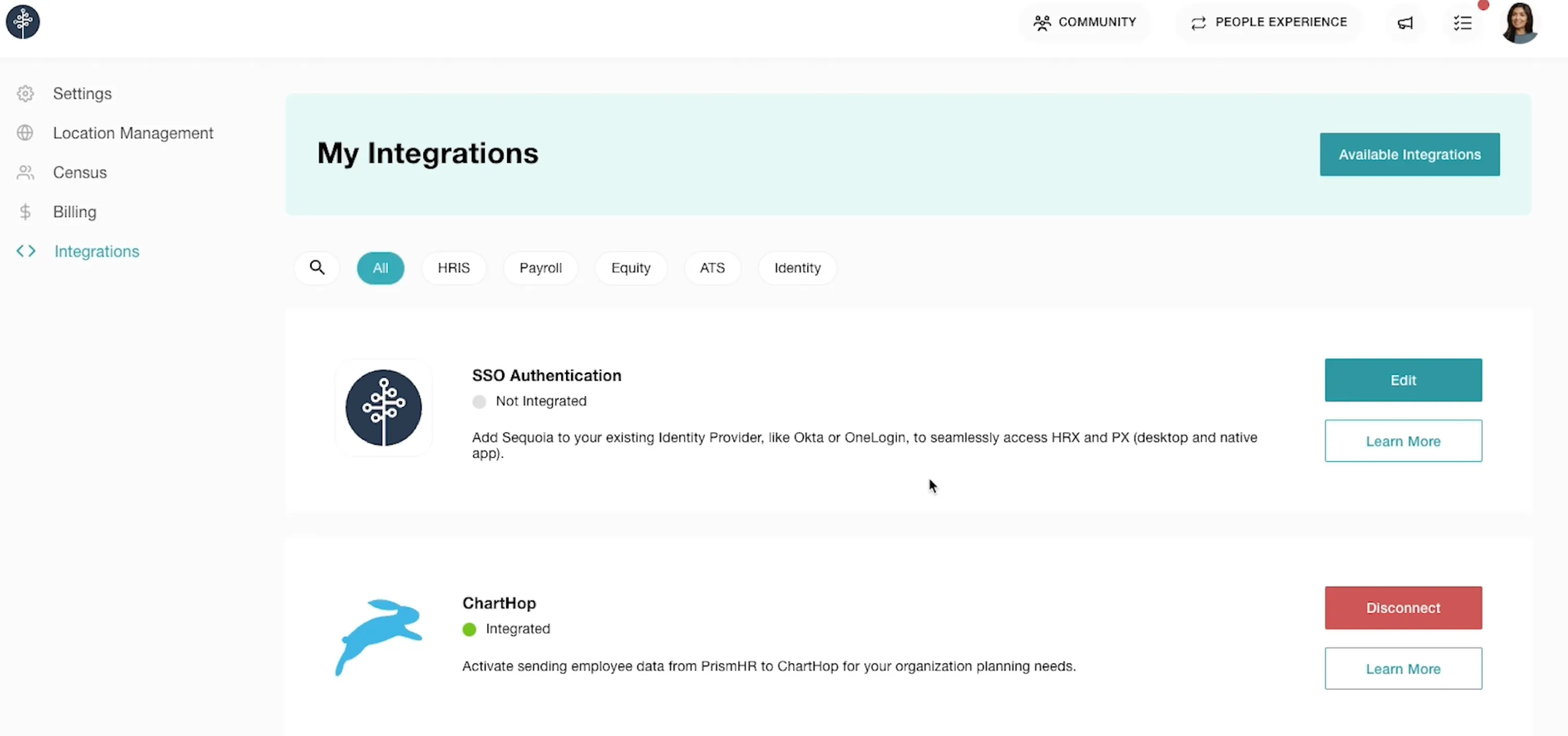This screenshot has height=736, width=1568.
Task: Filter integrations by Equity
Action: (x=631, y=268)
